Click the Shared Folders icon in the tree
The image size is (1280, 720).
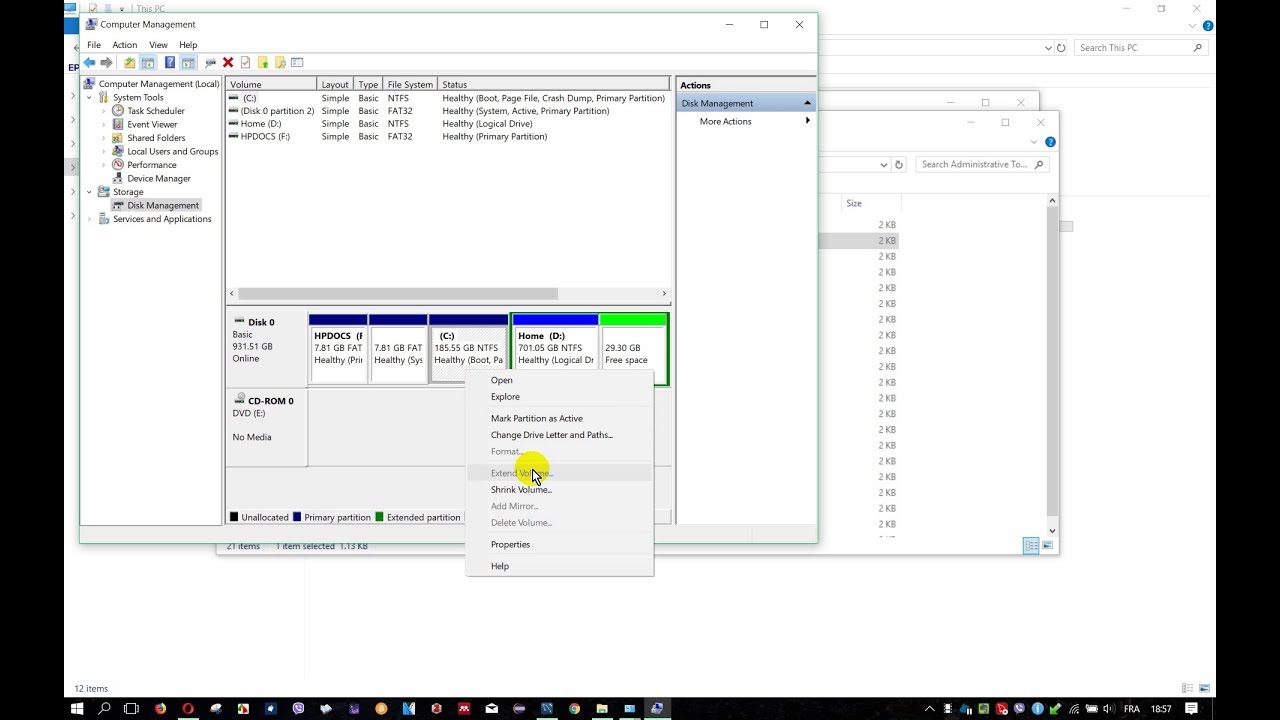pos(118,138)
